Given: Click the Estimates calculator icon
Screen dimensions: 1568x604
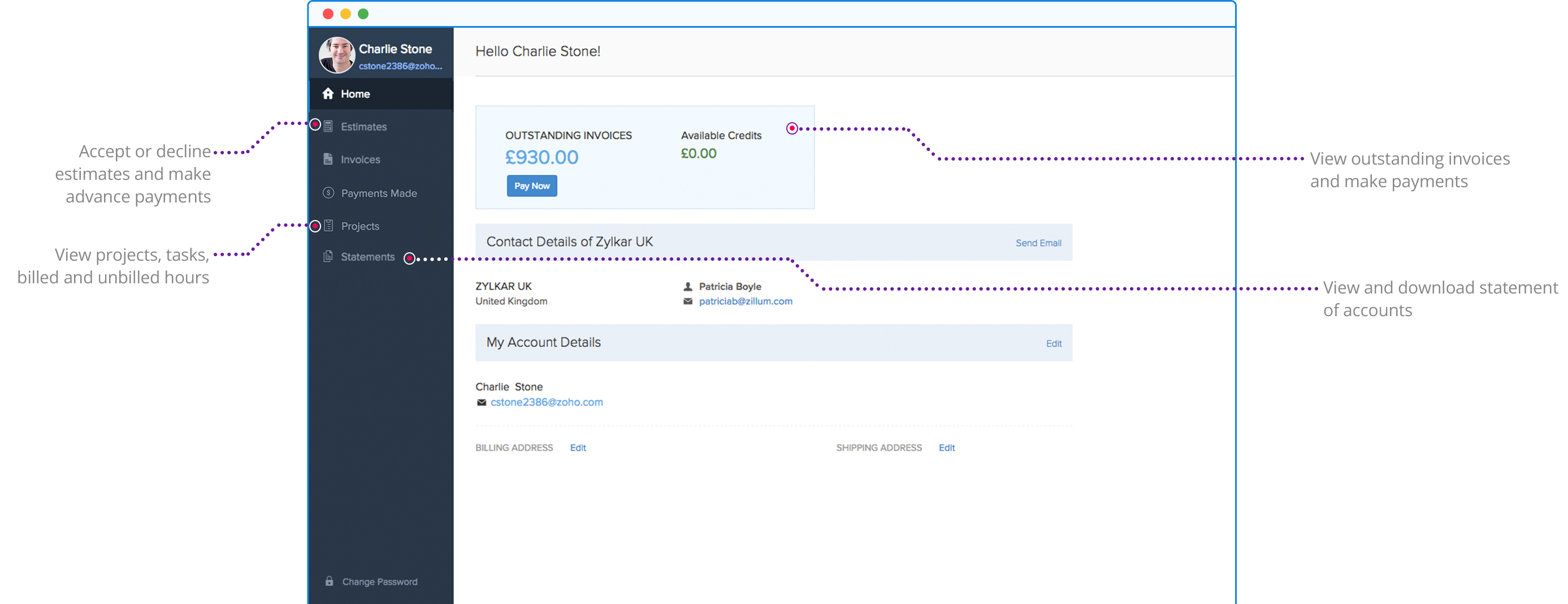Looking at the screenshot, I should tap(328, 127).
